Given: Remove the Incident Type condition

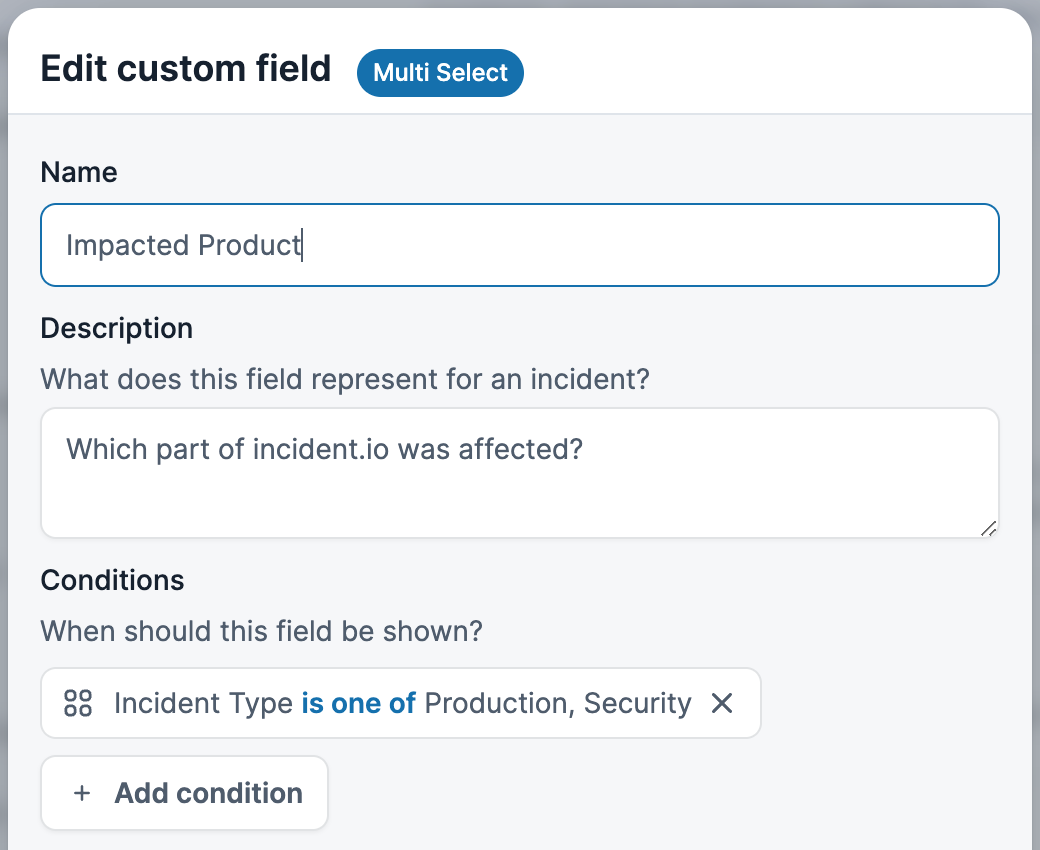Looking at the screenshot, I should point(722,703).
